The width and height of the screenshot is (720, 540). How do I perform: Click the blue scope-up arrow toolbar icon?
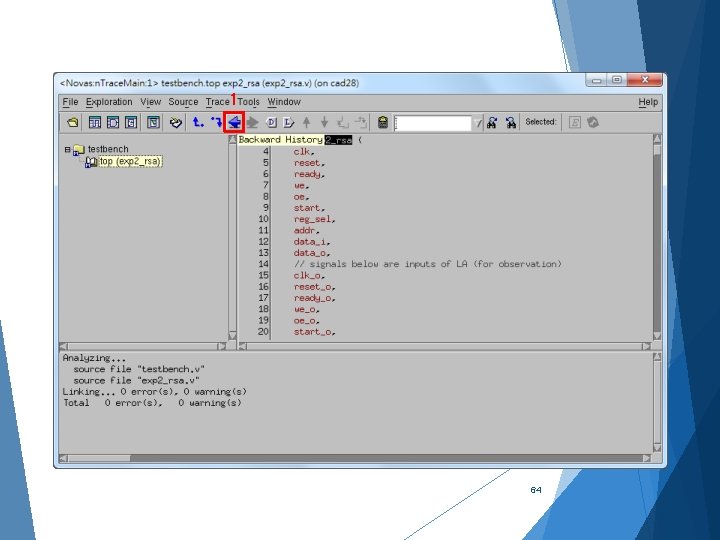click(x=198, y=122)
